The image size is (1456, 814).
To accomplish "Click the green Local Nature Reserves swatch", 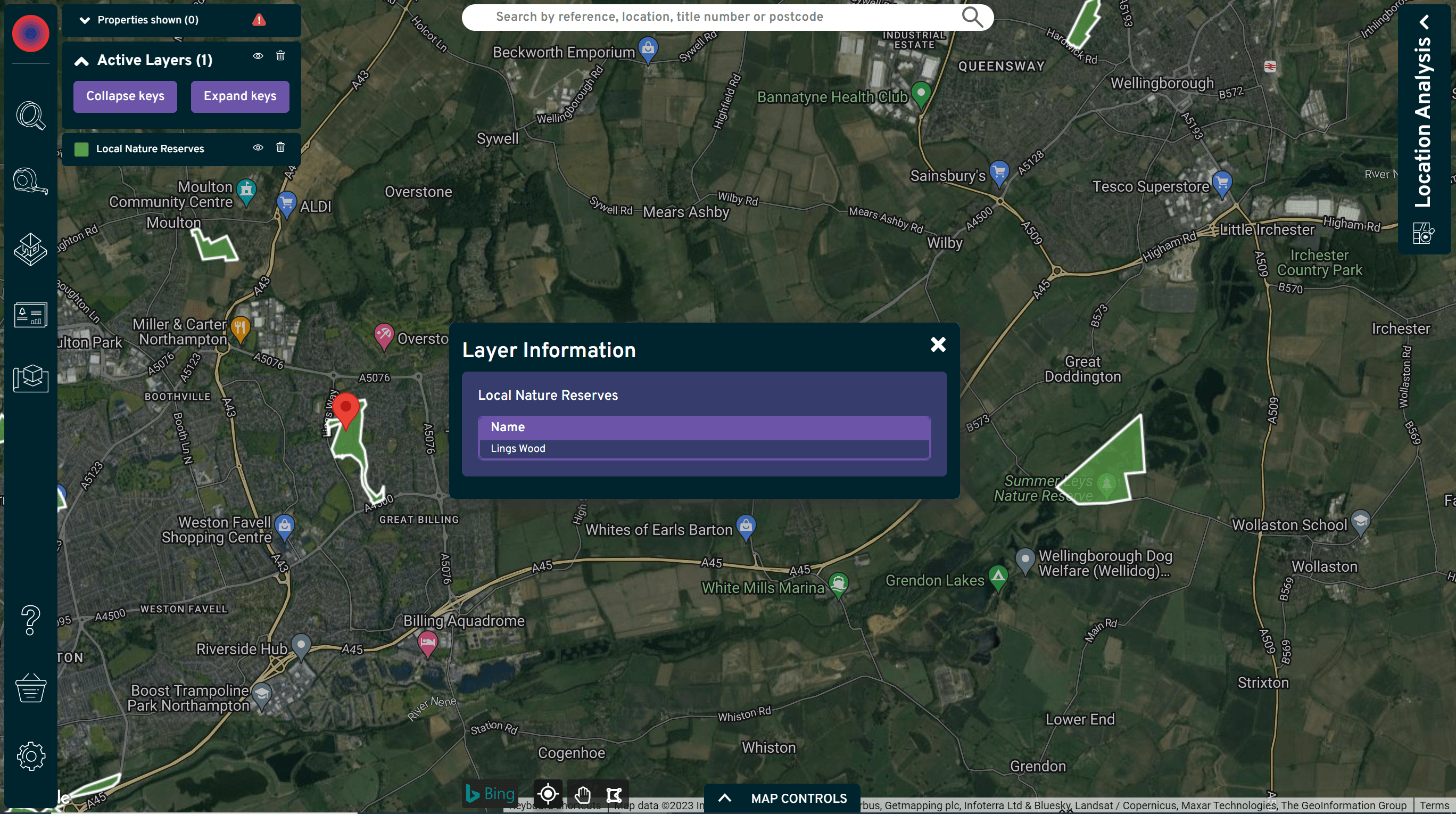I will pos(81,149).
